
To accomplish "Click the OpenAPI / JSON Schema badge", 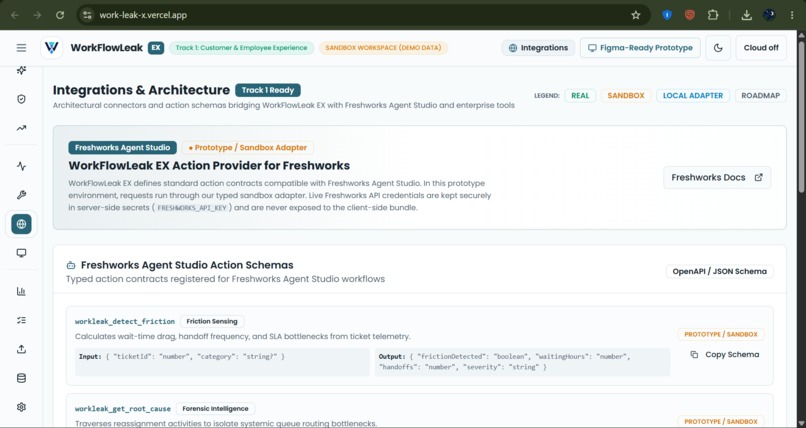I will point(720,271).
